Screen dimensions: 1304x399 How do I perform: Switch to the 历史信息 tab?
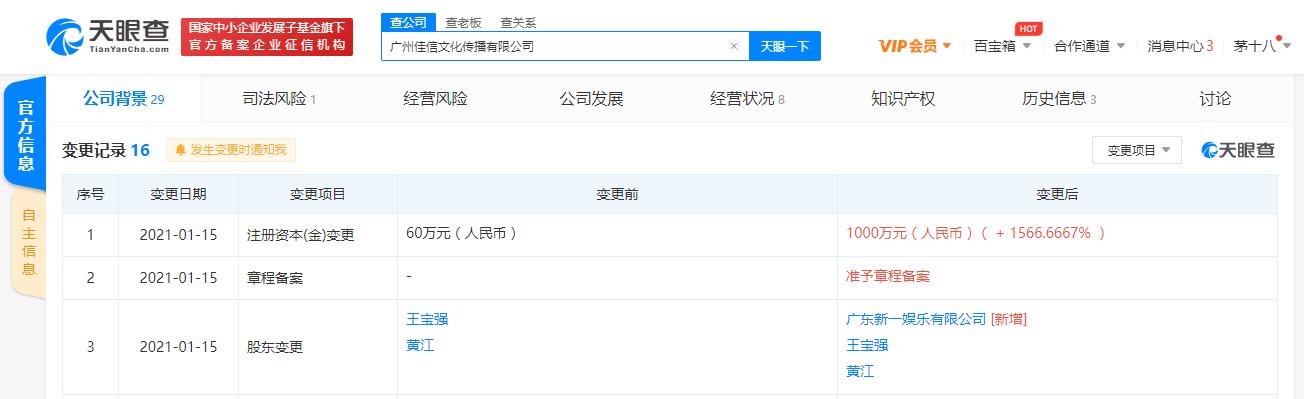click(1059, 98)
